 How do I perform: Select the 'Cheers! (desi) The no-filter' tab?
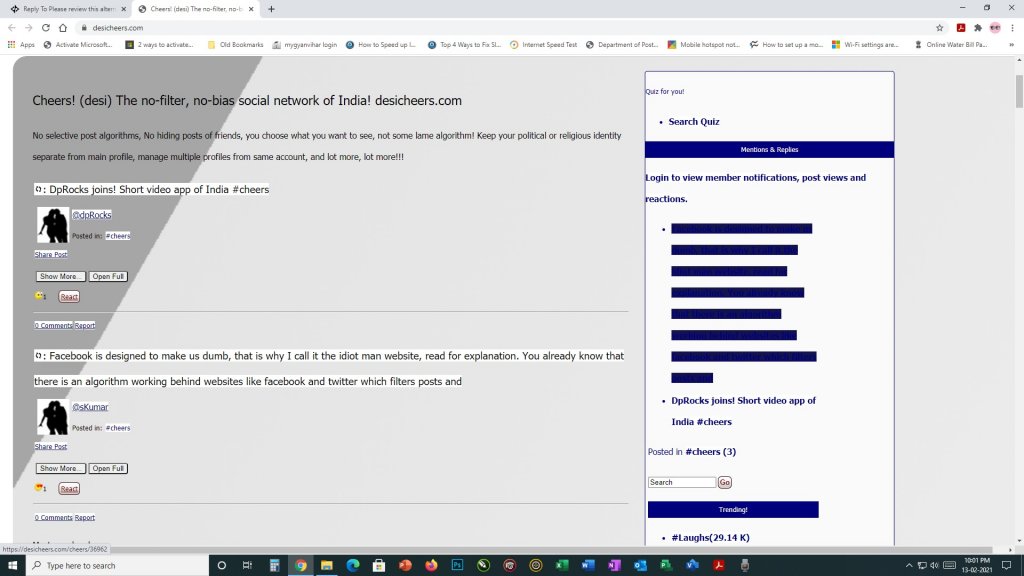coord(195,9)
